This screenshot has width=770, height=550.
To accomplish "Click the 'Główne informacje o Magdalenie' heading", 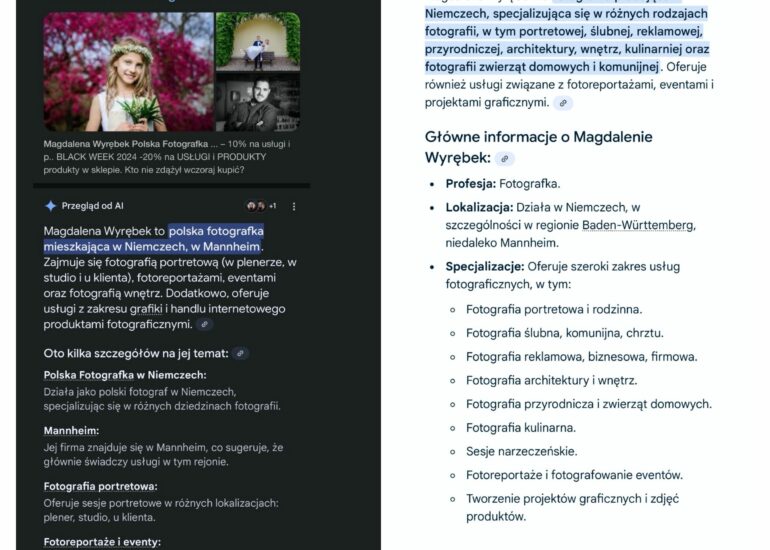I will (538, 136).
